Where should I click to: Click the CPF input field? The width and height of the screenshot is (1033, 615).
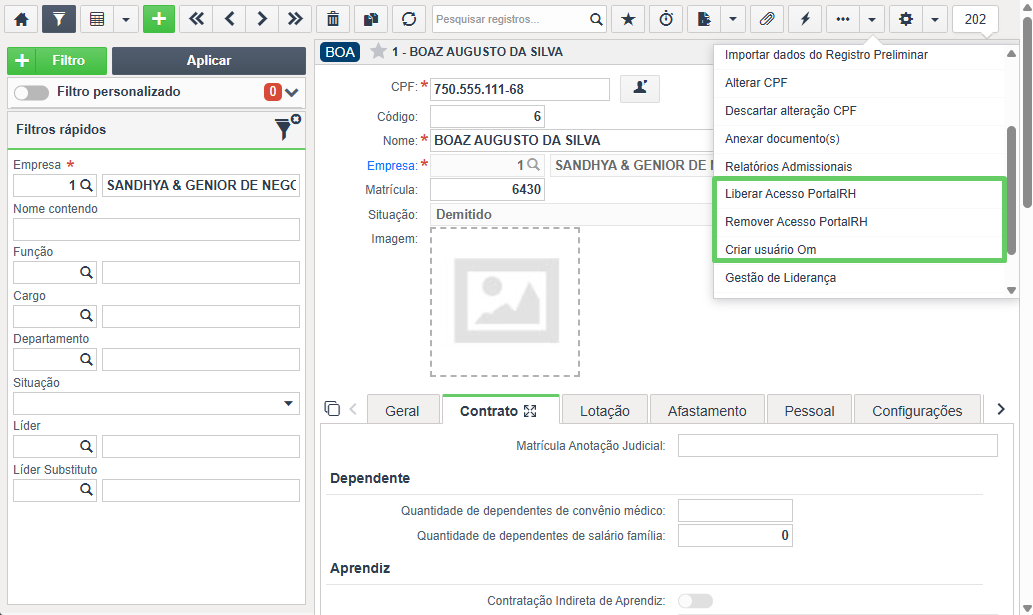(520, 90)
